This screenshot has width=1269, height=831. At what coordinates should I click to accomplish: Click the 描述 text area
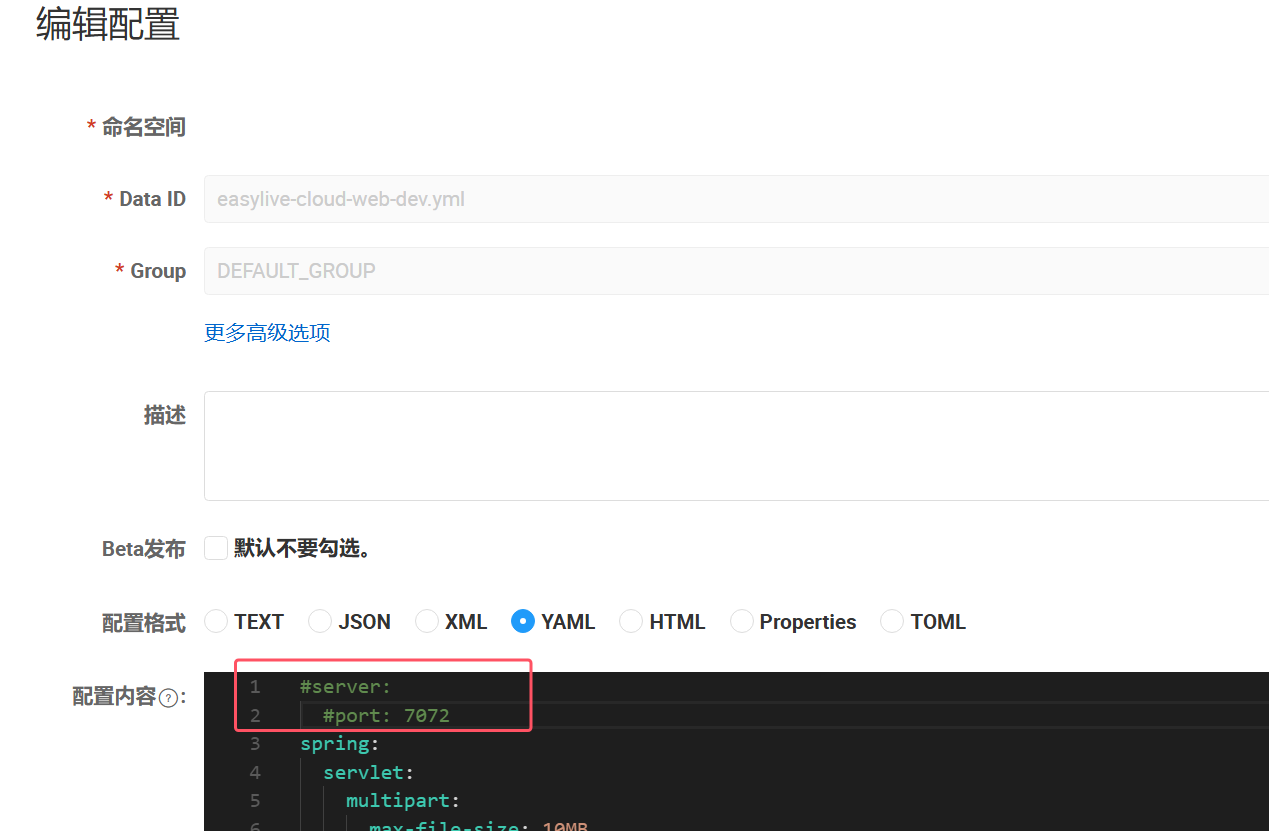click(736, 446)
